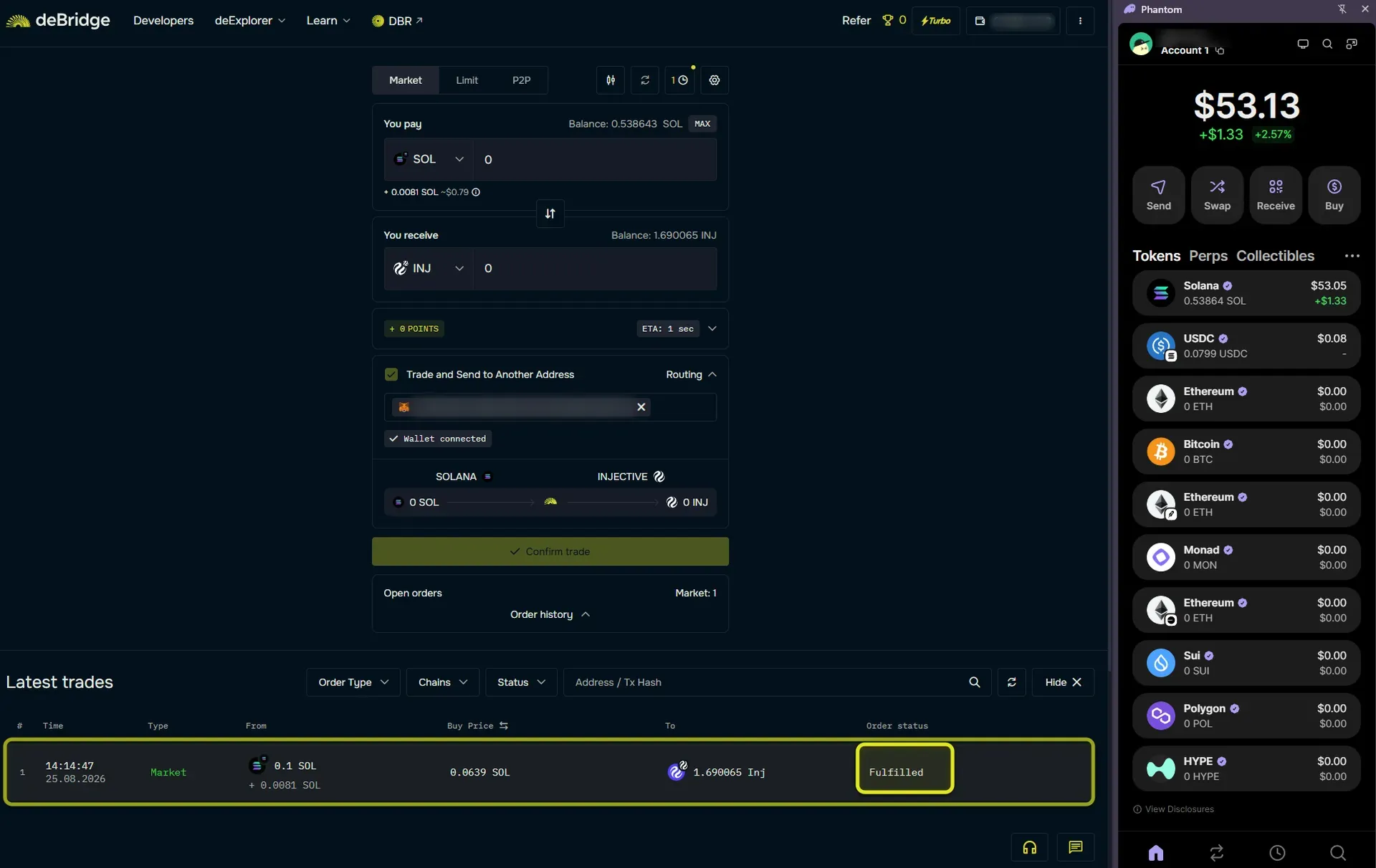Viewport: 1376px width, 868px height.
Task: Go to Phantom home tab
Action: click(x=1156, y=852)
